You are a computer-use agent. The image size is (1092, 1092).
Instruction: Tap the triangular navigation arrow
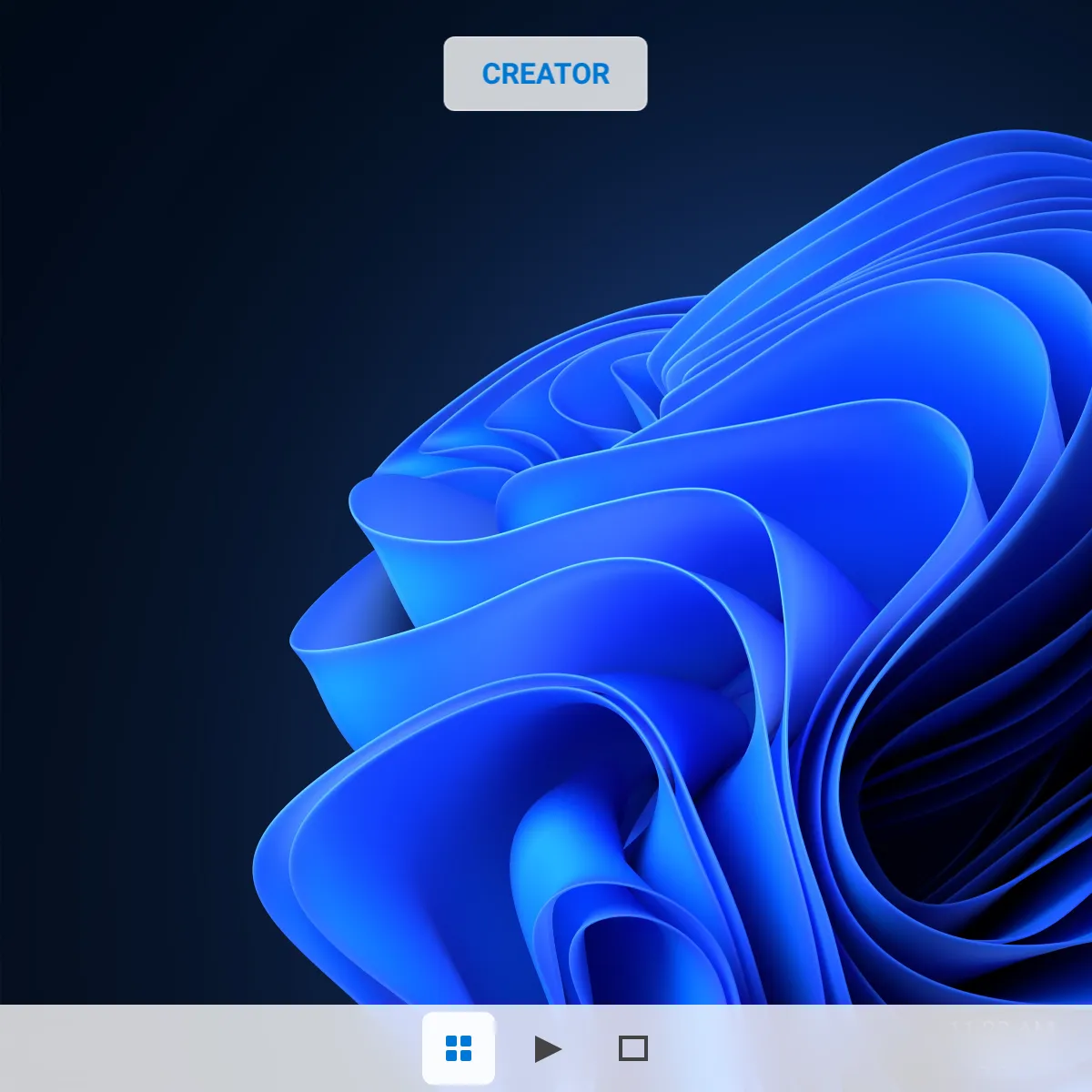pos(546,1048)
